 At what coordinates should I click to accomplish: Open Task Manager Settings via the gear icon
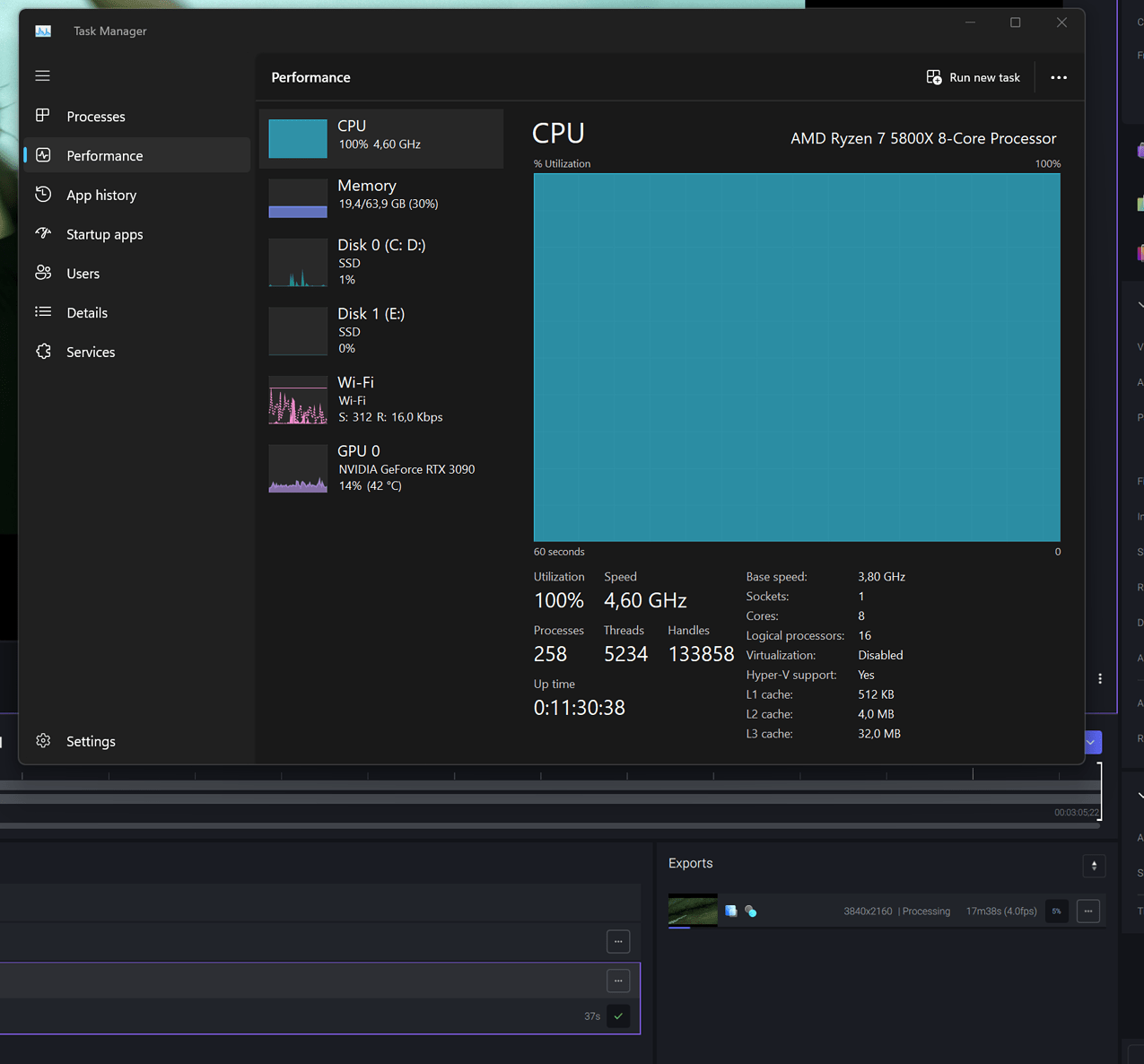pyautogui.click(x=43, y=741)
